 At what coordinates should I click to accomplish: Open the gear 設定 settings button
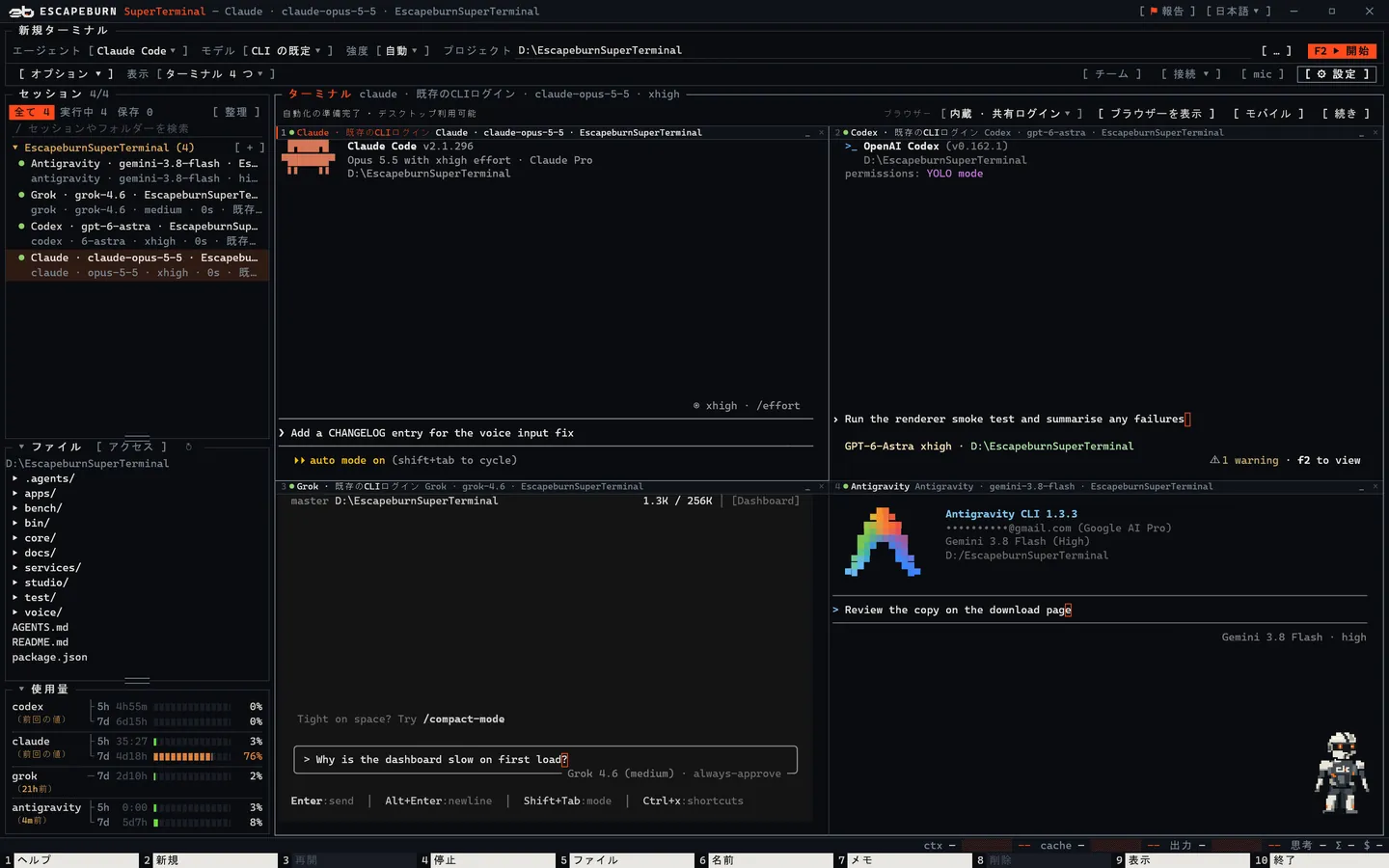coord(1337,74)
